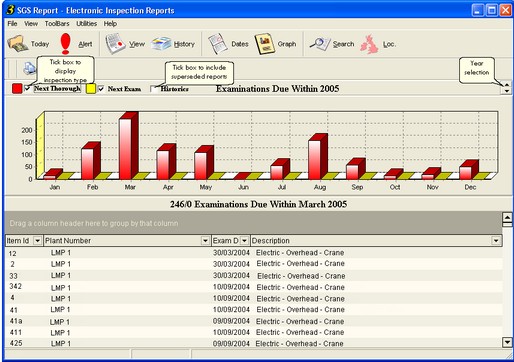Click the Search toolbar label
The width and height of the screenshot is (514, 362).
pos(343,44)
